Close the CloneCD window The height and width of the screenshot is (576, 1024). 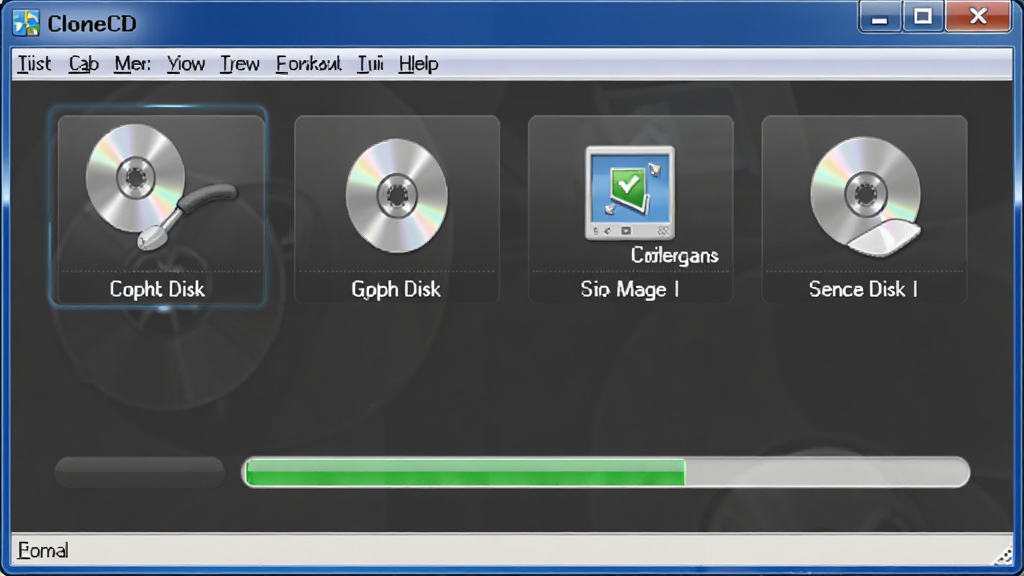point(978,16)
